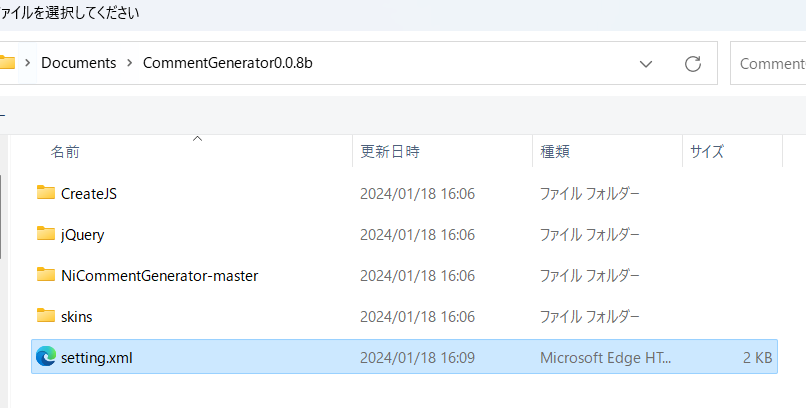Sort files by サイズ column
806x408 pixels.
[706, 152]
